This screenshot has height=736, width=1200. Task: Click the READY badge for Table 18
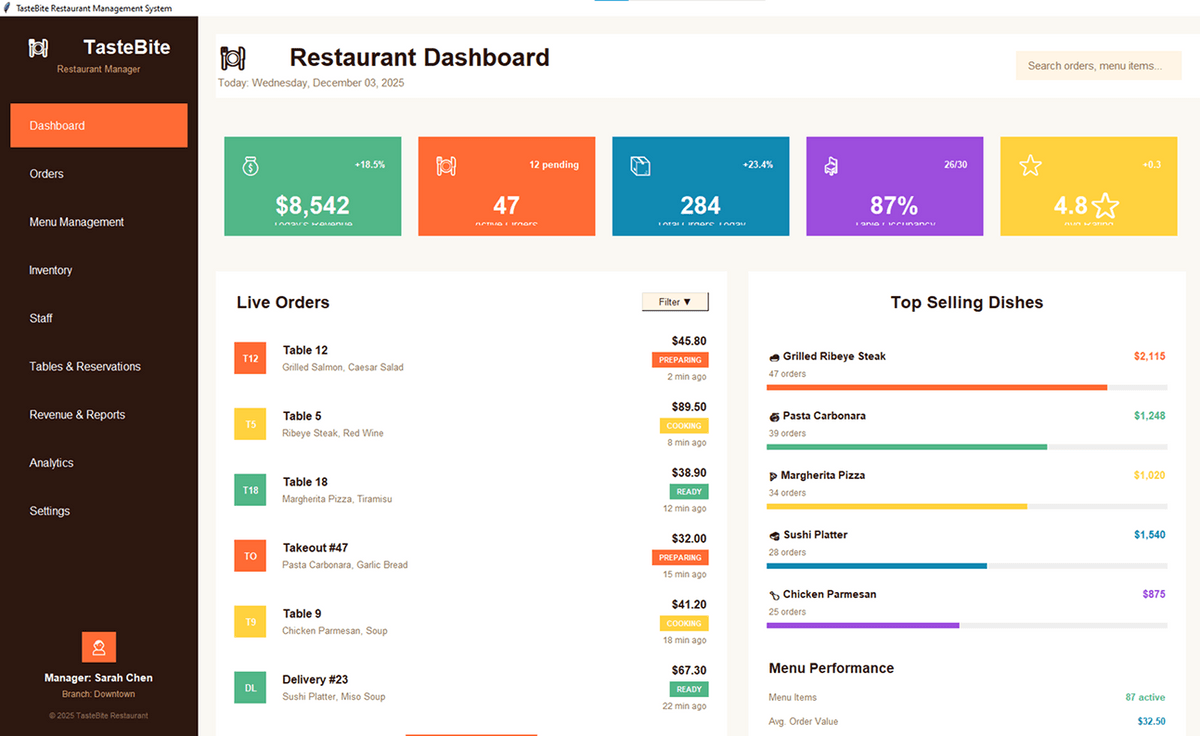pyautogui.click(x=689, y=492)
